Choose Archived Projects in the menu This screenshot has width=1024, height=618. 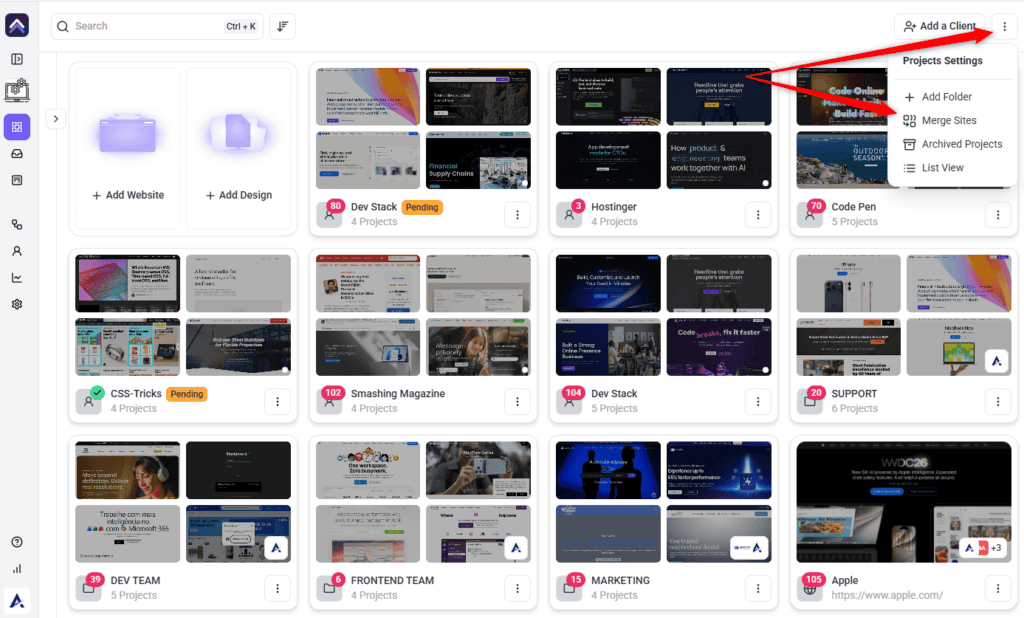point(953,144)
